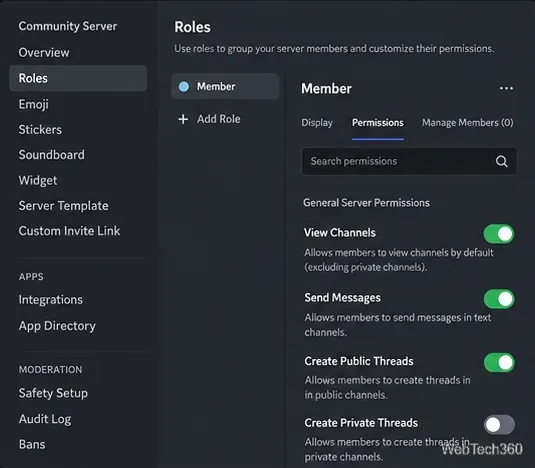Image resolution: width=535 pixels, height=468 pixels.
Task: Open the Manage Members (0) tab
Action: tap(467, 123)
